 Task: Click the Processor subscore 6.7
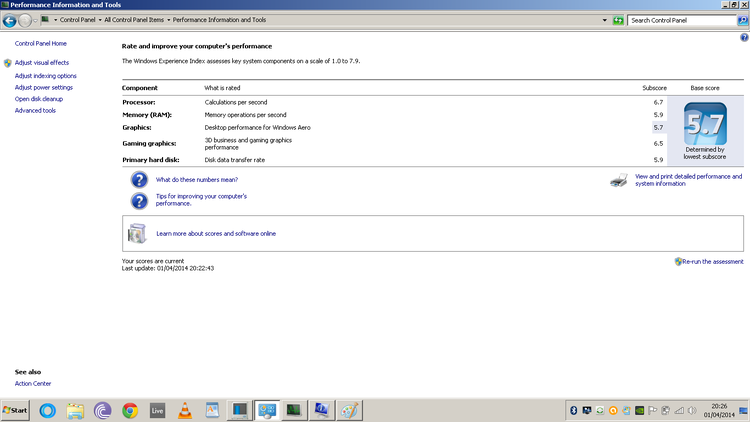[x=658, y=102]
